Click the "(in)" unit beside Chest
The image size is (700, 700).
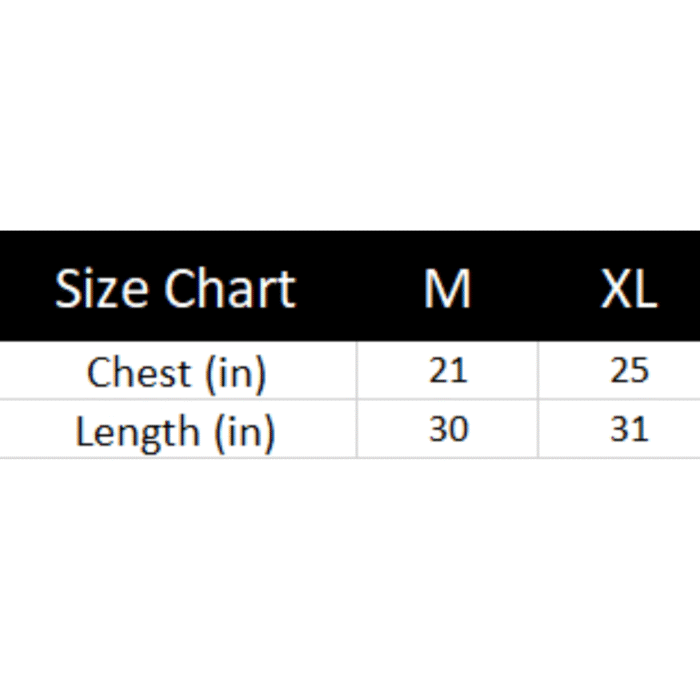(235, 373)
